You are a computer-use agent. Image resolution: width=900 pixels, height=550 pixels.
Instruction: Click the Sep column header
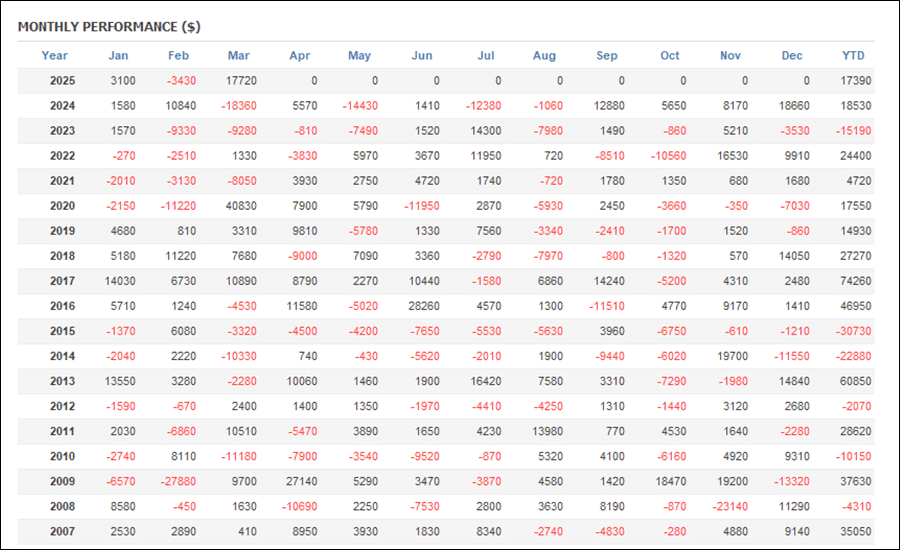click(607, 56)
